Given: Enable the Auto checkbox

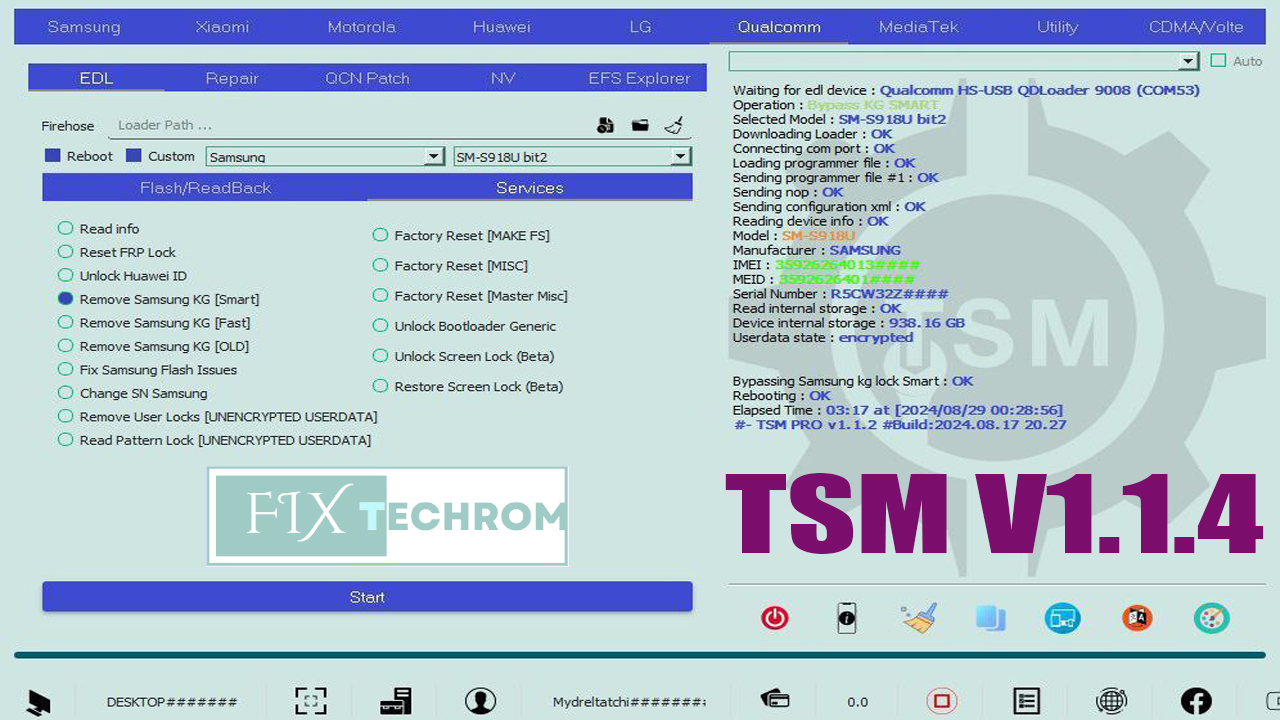Looking at the screenshot, I should click(1218, 61).
